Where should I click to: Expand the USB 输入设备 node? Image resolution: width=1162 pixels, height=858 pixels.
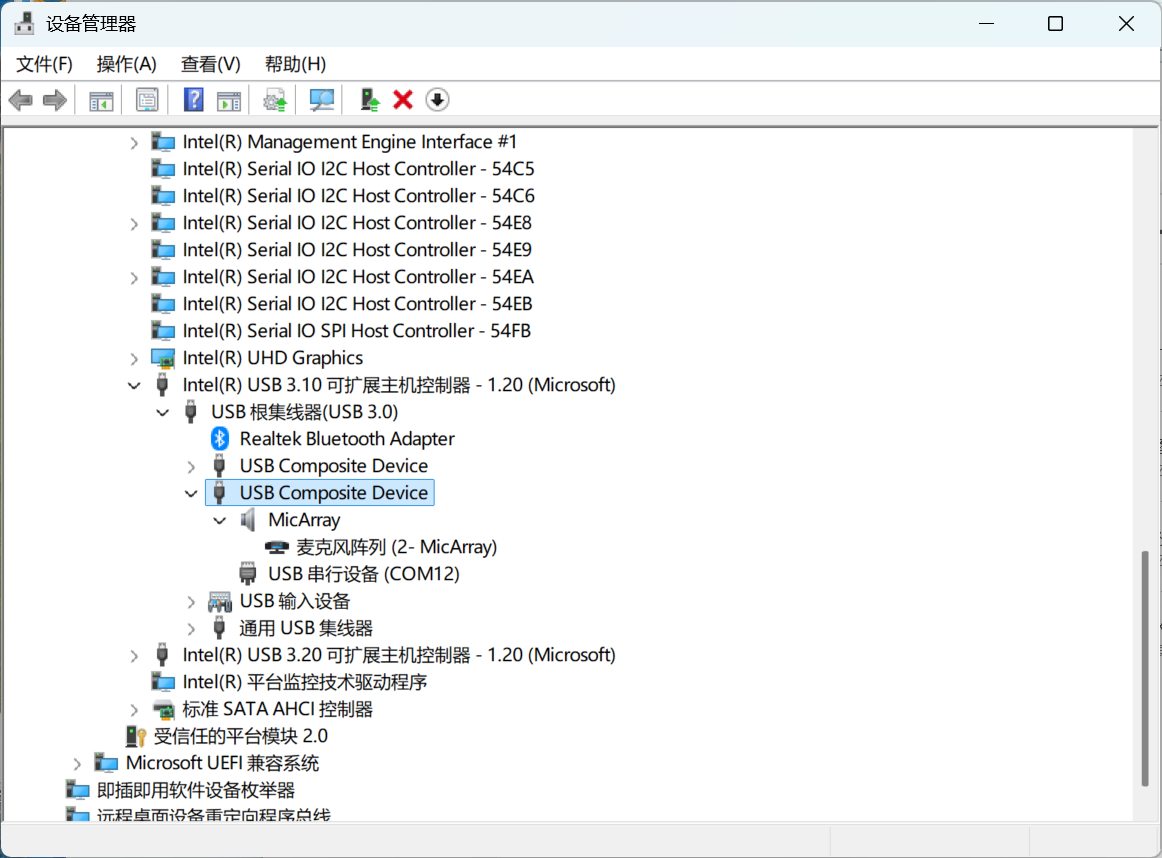pyautogui.click(x=191, y=602)
